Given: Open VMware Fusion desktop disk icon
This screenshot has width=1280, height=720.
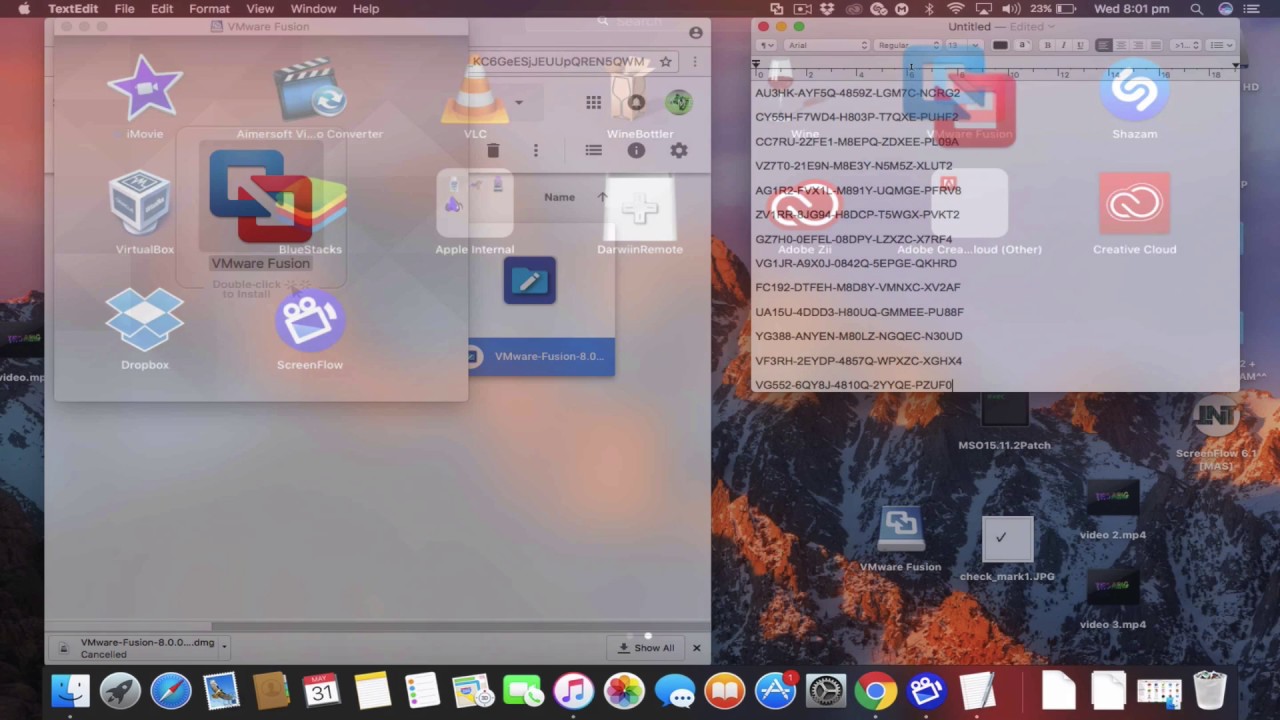Looking at the screenshot, I should pyautogui.click(x=900, y=530).
